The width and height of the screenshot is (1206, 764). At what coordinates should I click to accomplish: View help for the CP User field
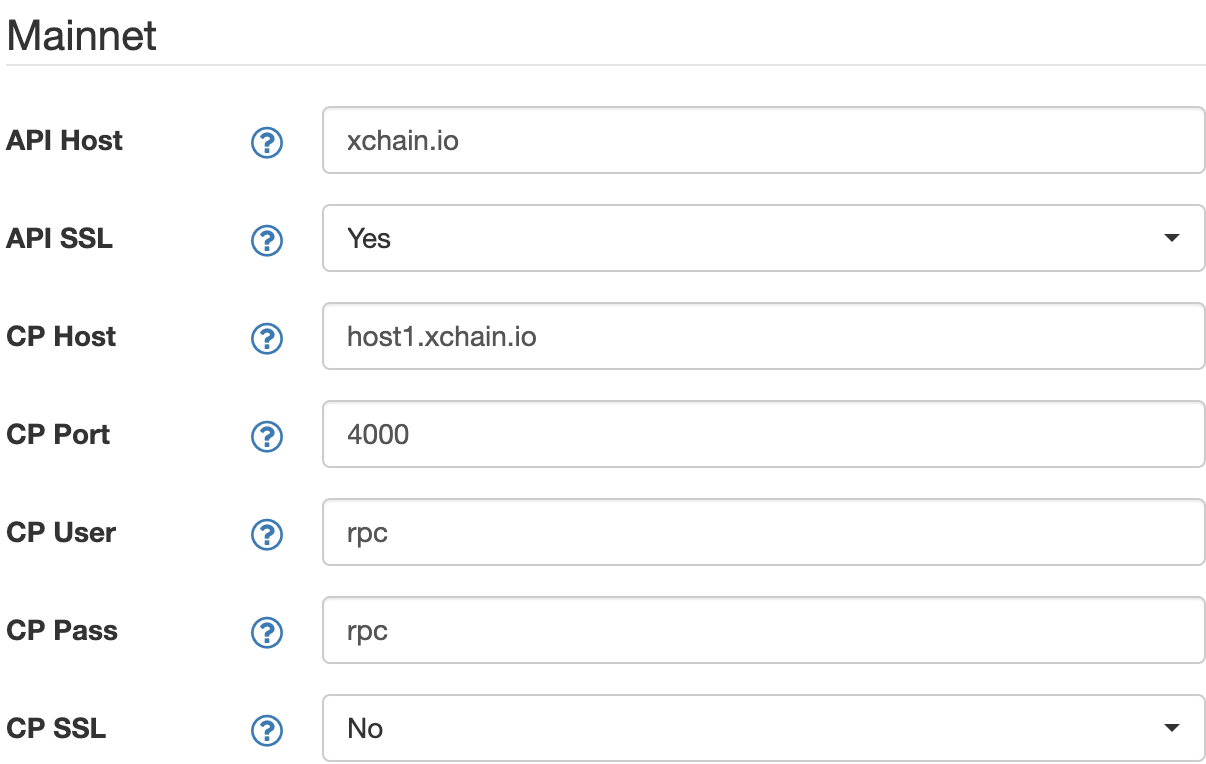[266, 535]
